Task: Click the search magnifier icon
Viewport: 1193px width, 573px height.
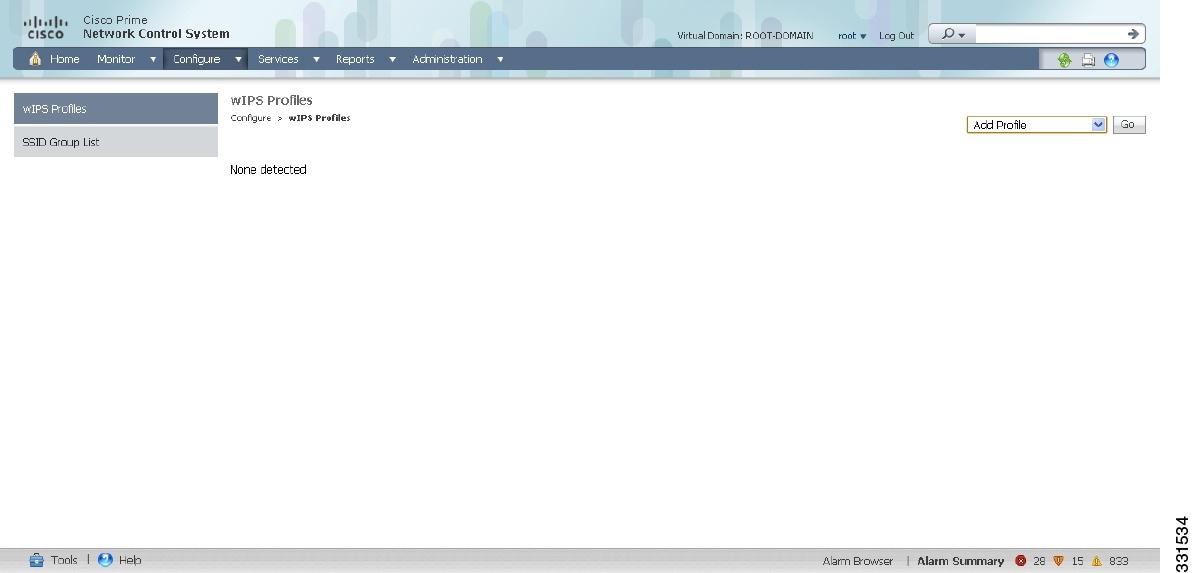Action: [x=948, y=33]
